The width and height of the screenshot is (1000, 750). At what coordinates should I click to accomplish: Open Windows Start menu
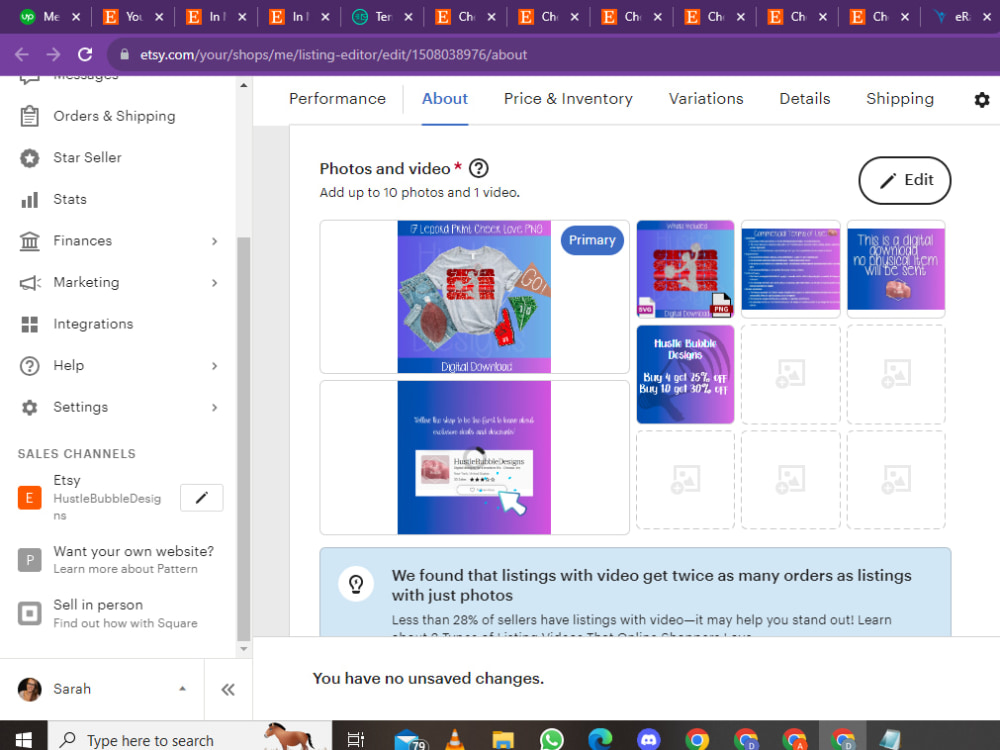24,740
